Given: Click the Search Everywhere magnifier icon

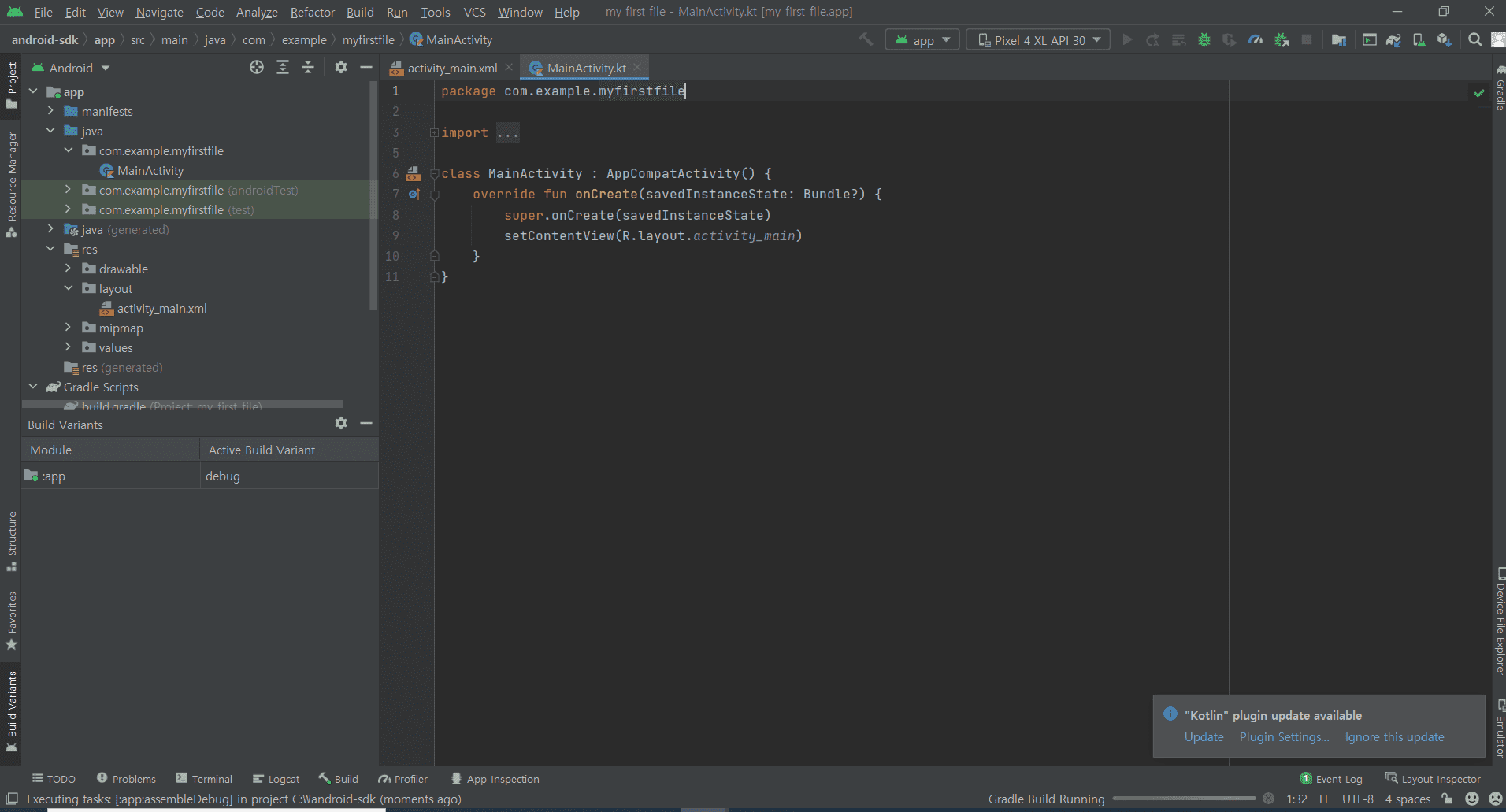Looking at the screenshot, I should click(x=1474, y=40).
